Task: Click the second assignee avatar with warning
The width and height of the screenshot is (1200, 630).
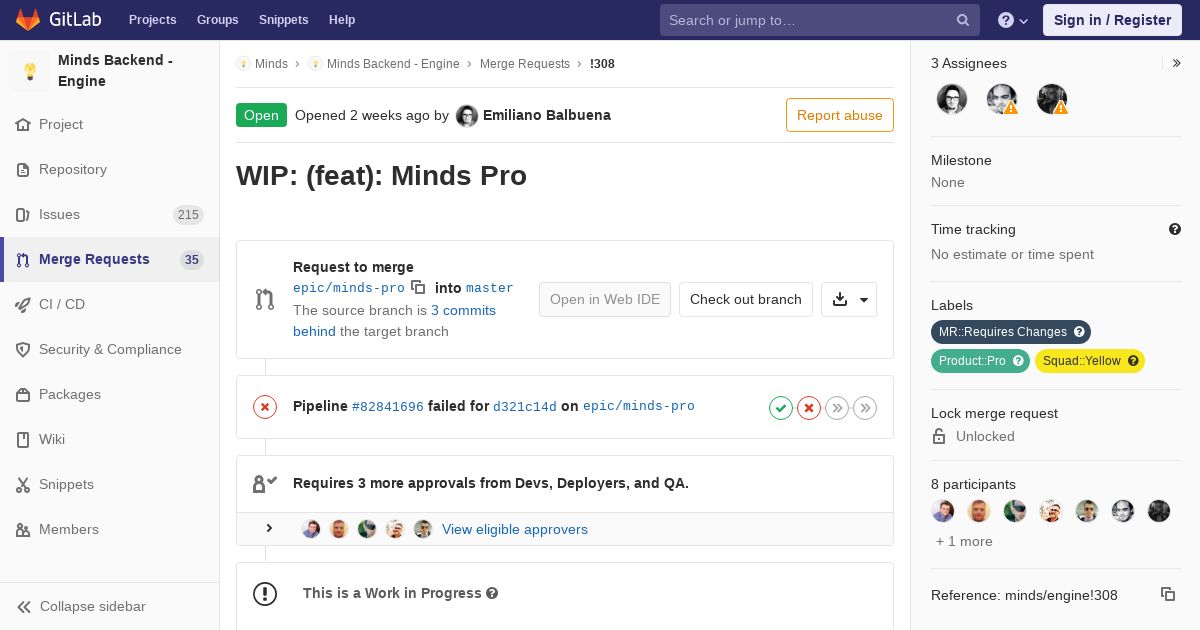Action: [x=1002, y=99]
